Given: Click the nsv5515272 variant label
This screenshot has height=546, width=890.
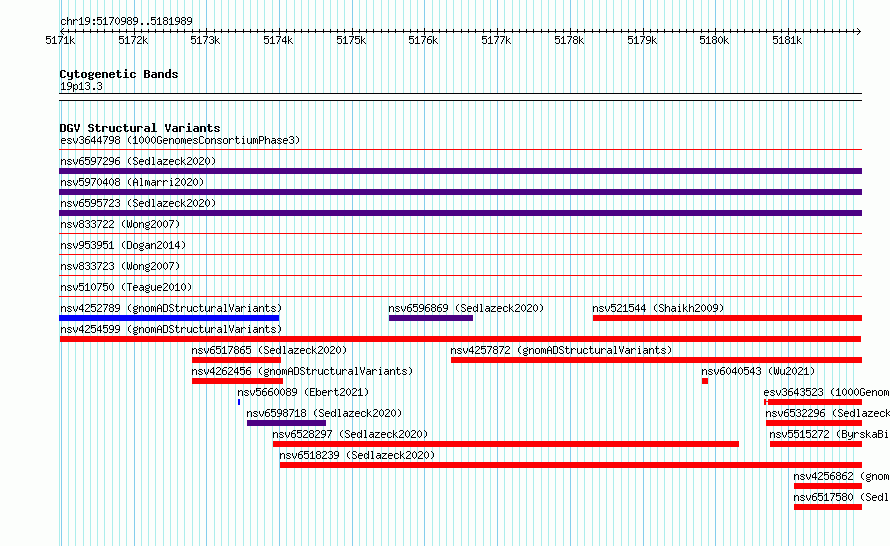Looking at the screenshot, I should coord(829,434).
